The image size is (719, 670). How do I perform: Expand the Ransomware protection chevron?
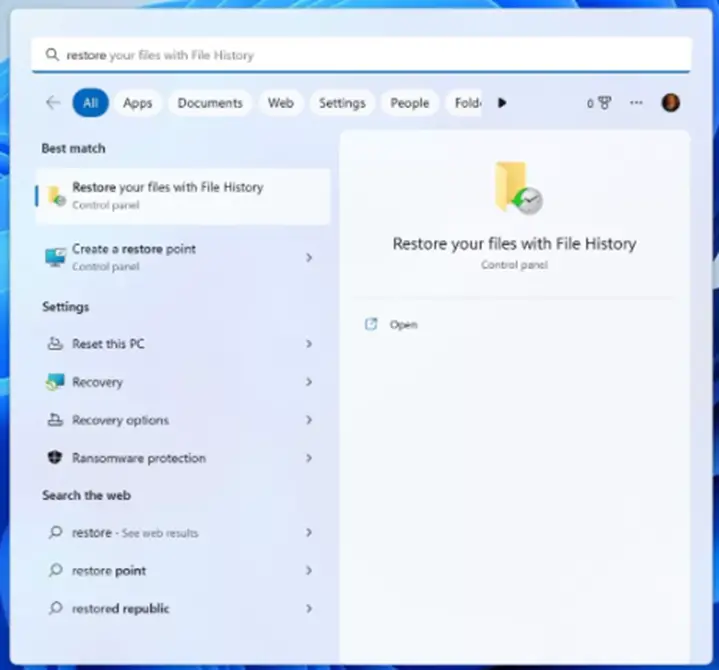pos(309,458)
